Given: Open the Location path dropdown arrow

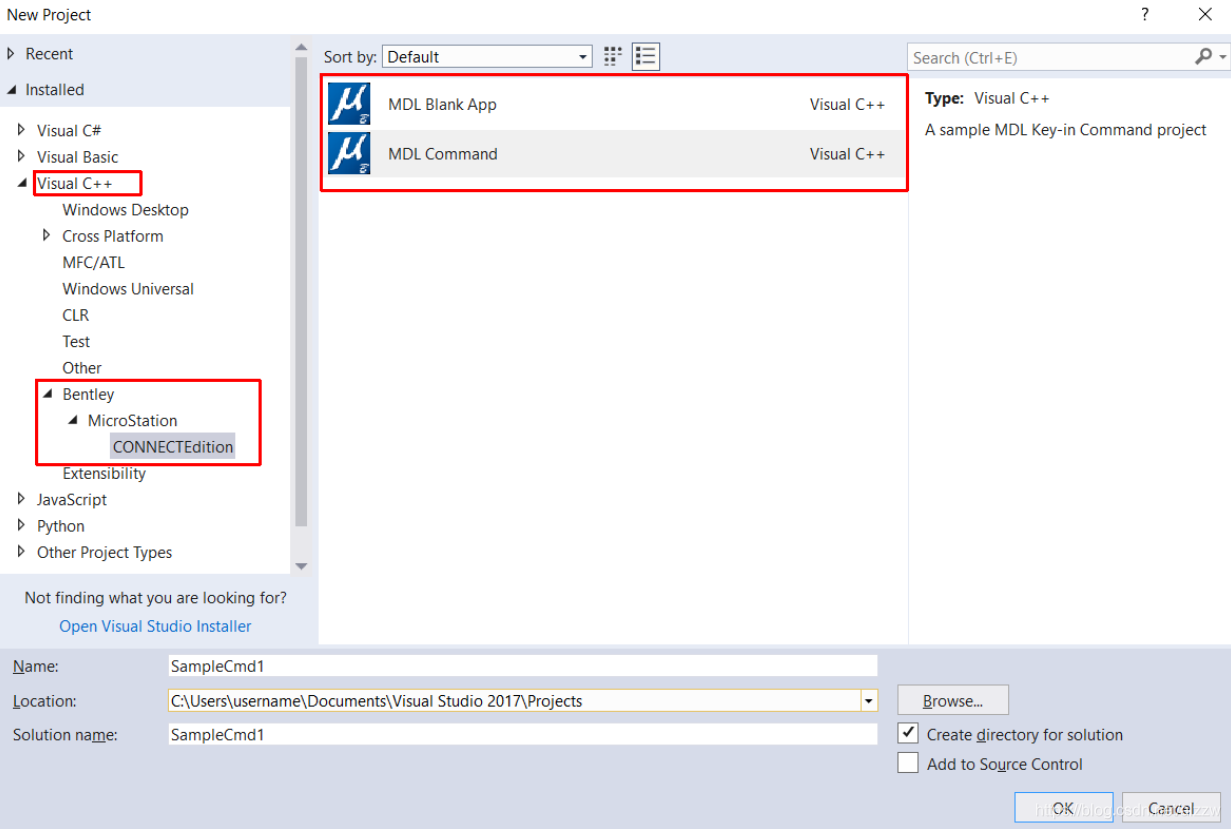Looking at the screenshot, I should [x=868, y=701].
